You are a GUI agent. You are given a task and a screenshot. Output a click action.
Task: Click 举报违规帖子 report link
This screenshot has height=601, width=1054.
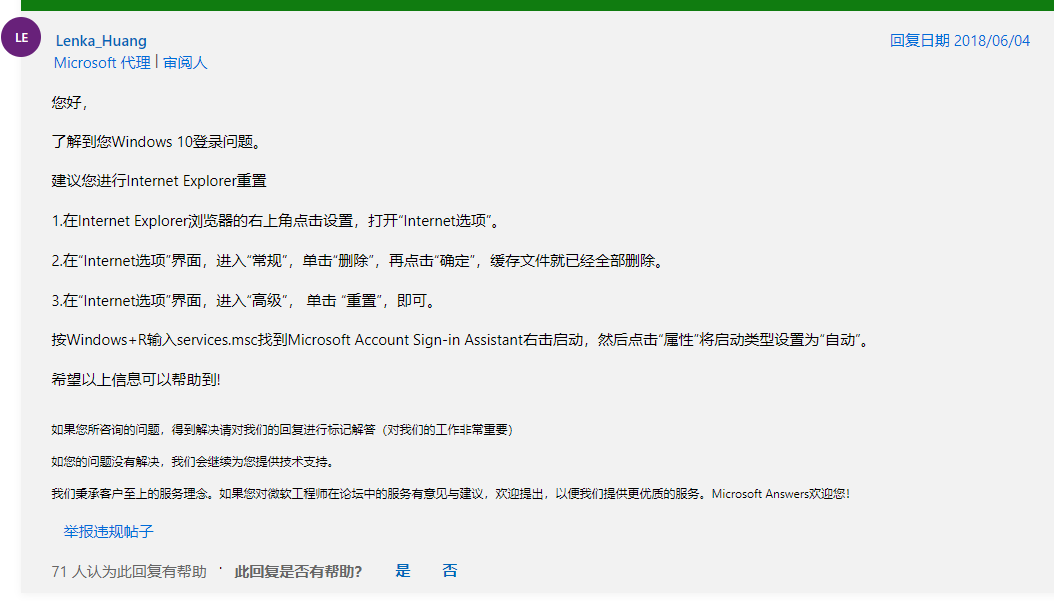click(108, 532)
